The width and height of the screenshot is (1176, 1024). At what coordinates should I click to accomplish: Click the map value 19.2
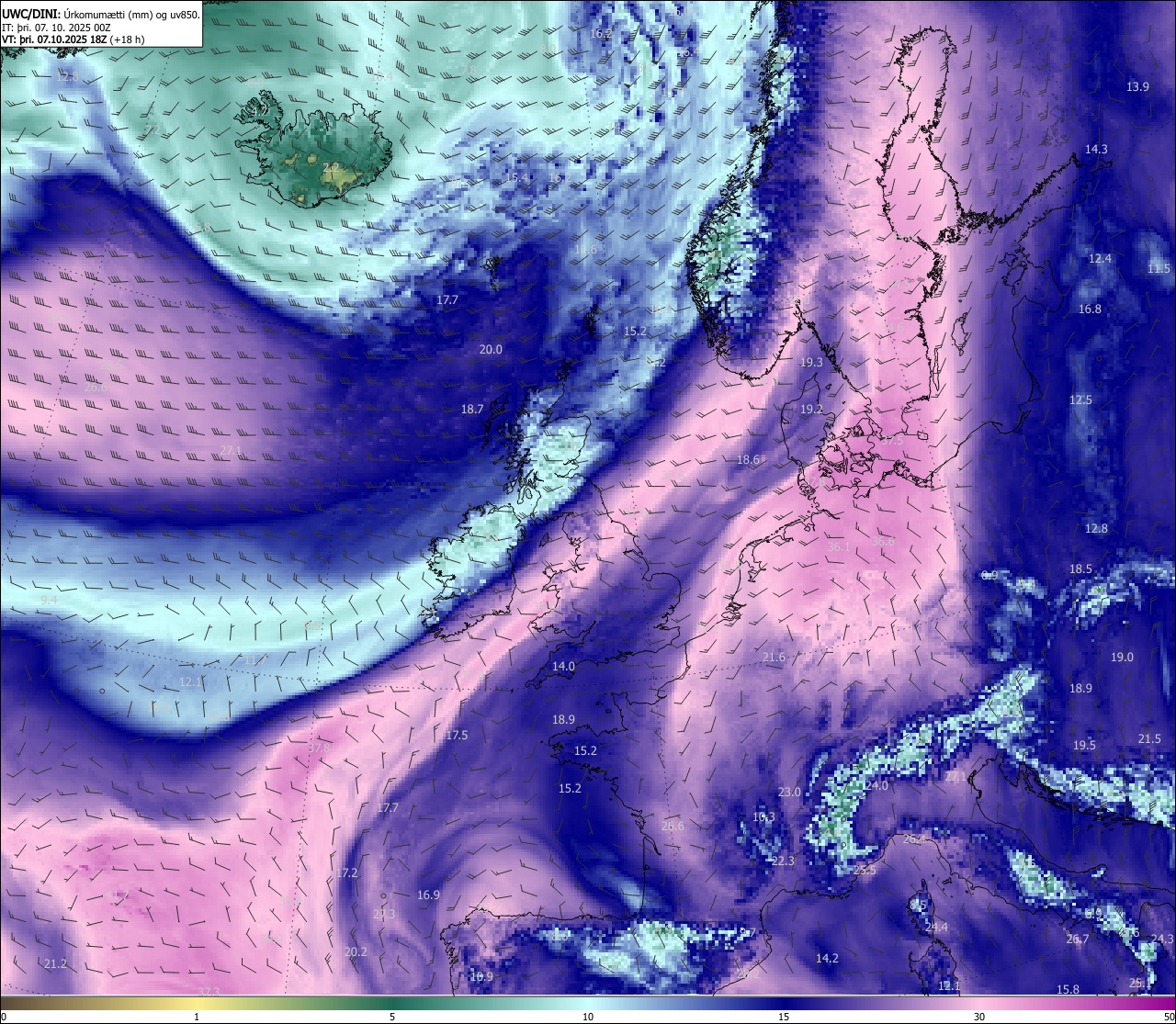pyautogui.click(x=811, y=409)
